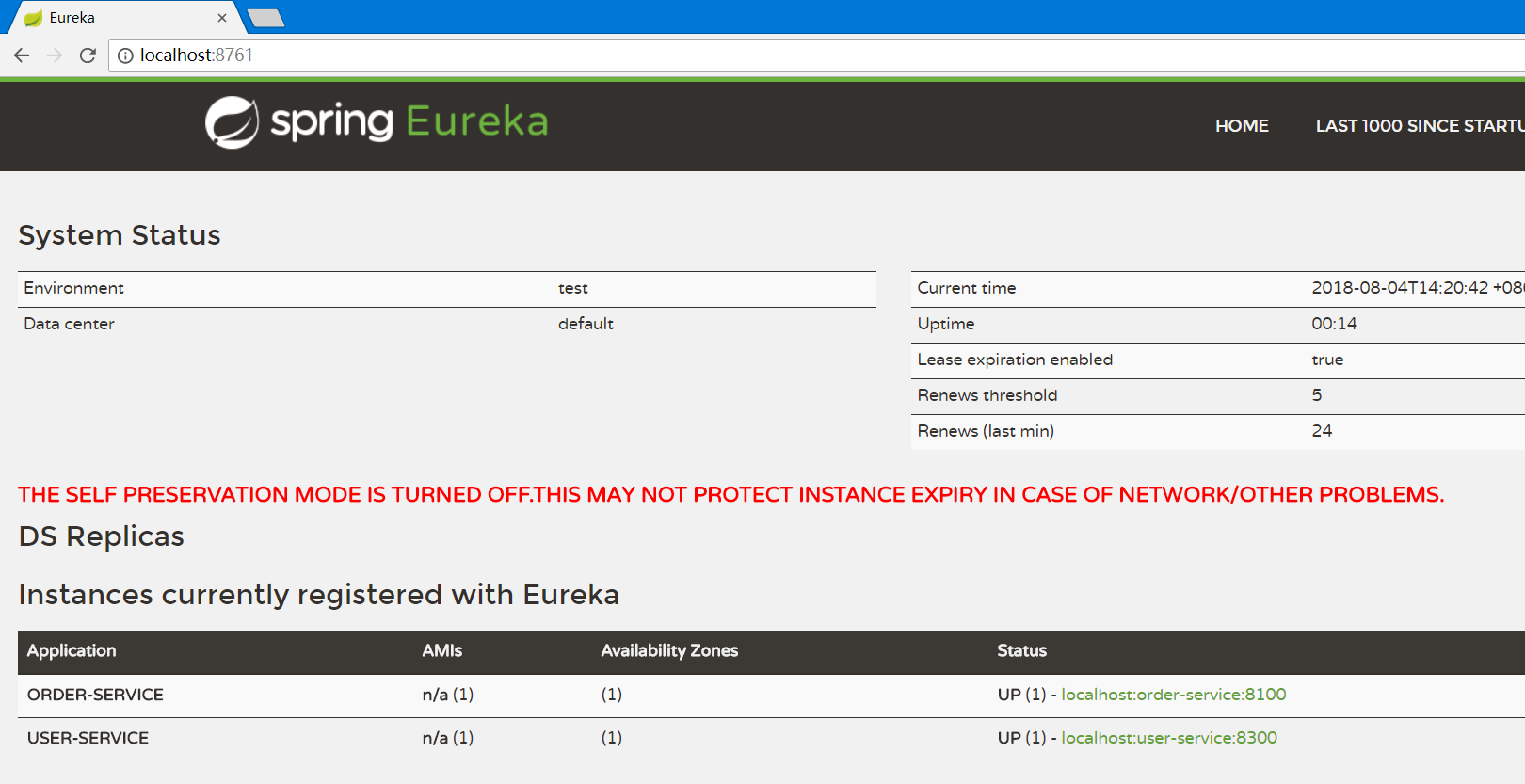This screenshot has width=1525, height=784.
Task: Click the Instances currently registered heading
Action: [x=319, y=595]
